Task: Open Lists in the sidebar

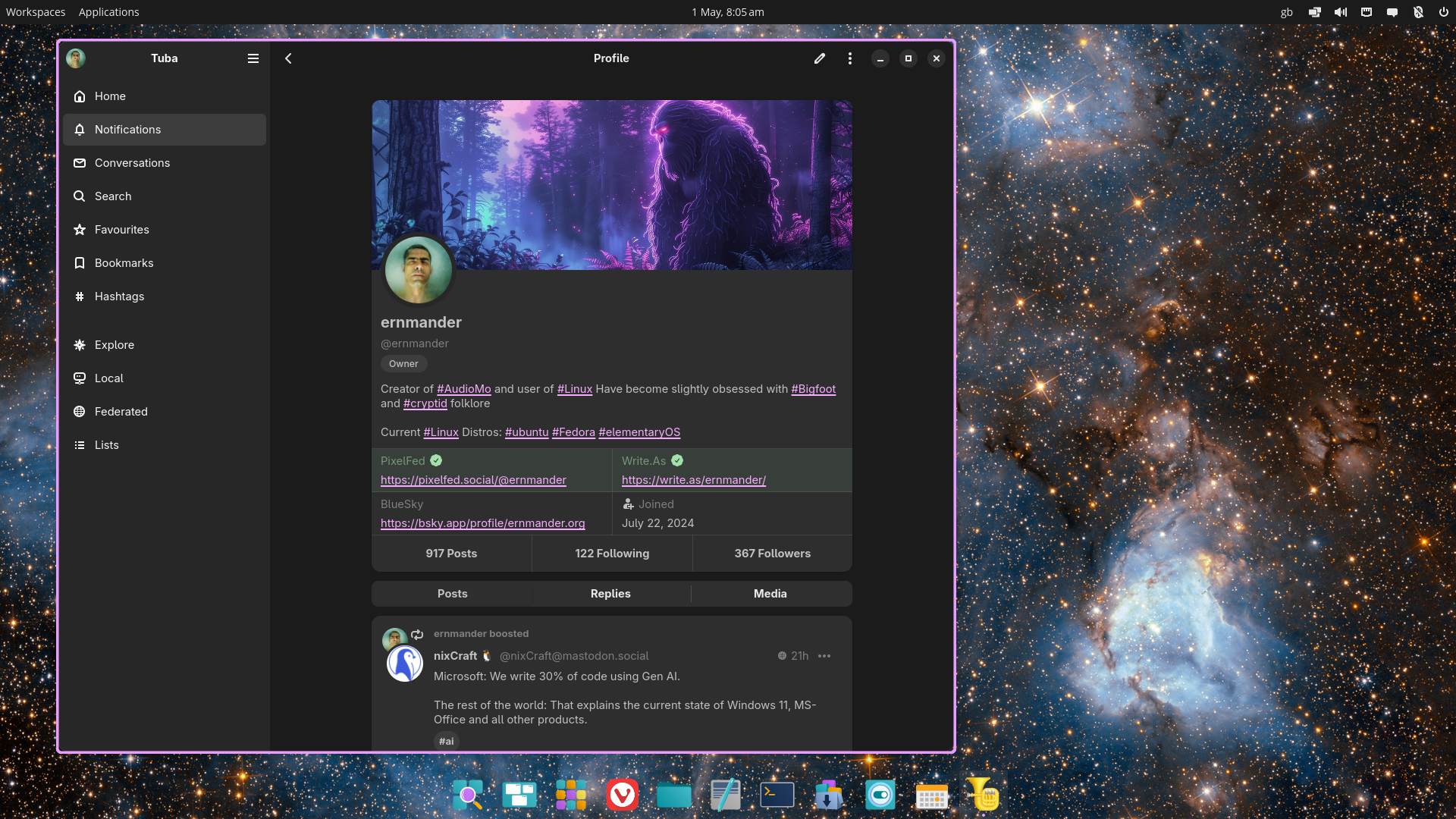Action: (165, 445)
